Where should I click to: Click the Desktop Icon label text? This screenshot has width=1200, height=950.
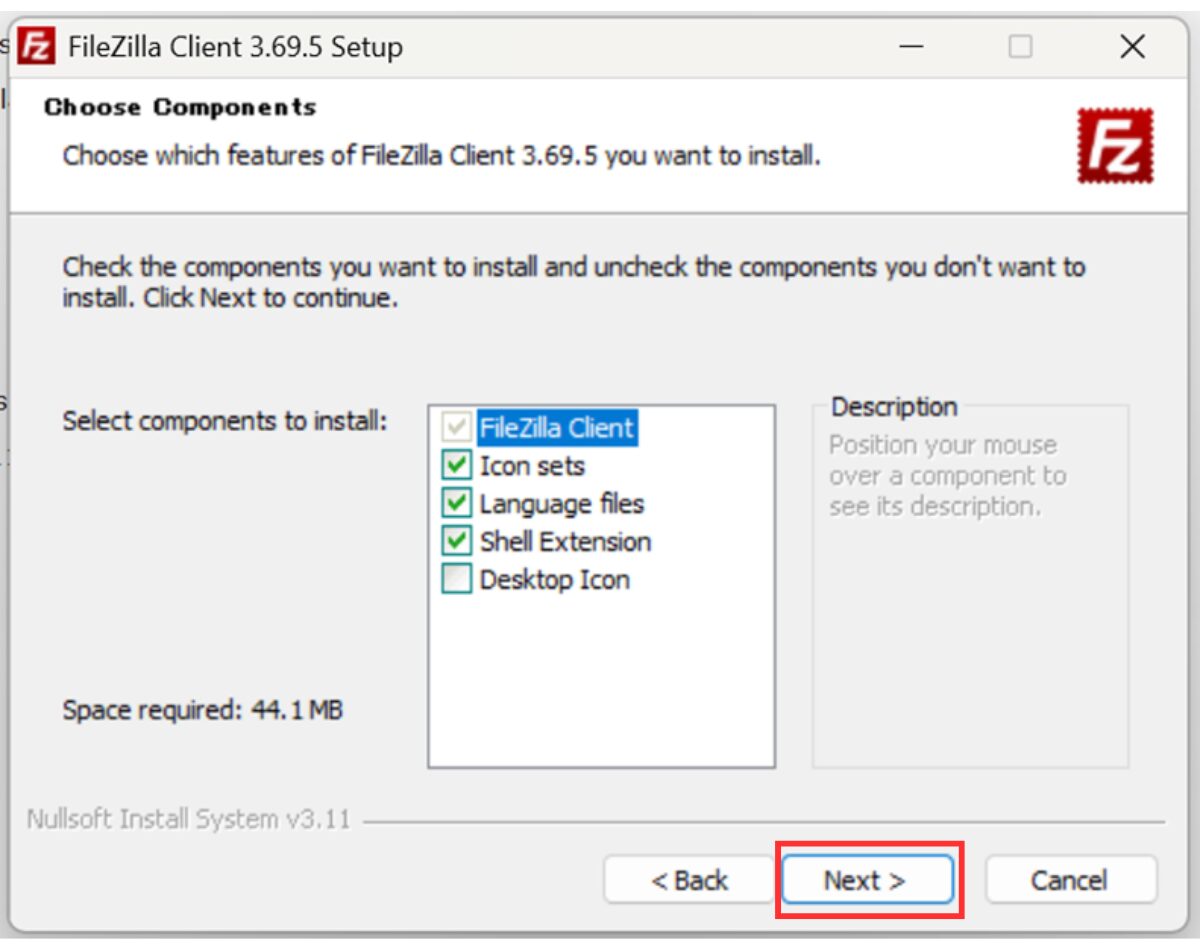554,580
